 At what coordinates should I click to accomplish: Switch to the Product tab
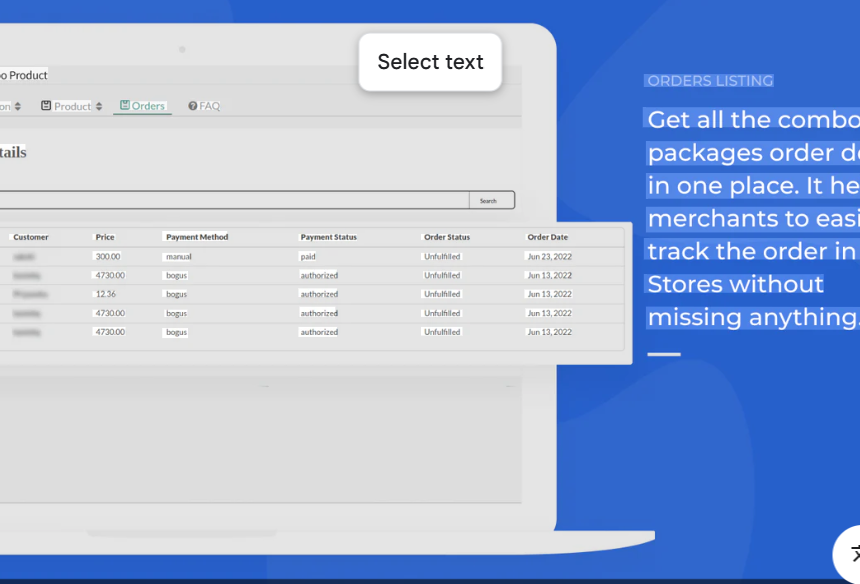coord(73,105)
